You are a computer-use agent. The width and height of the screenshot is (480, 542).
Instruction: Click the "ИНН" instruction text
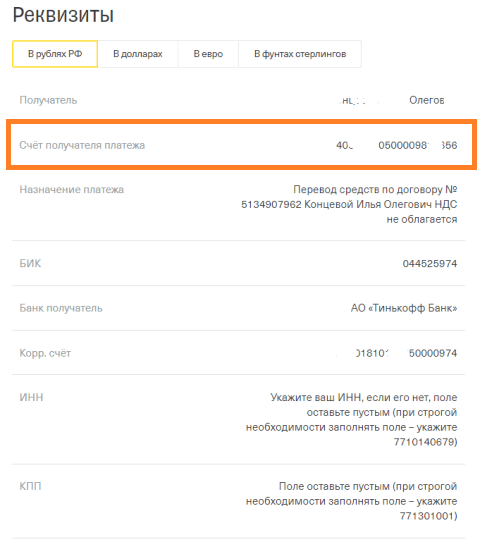tap(352, 420)
